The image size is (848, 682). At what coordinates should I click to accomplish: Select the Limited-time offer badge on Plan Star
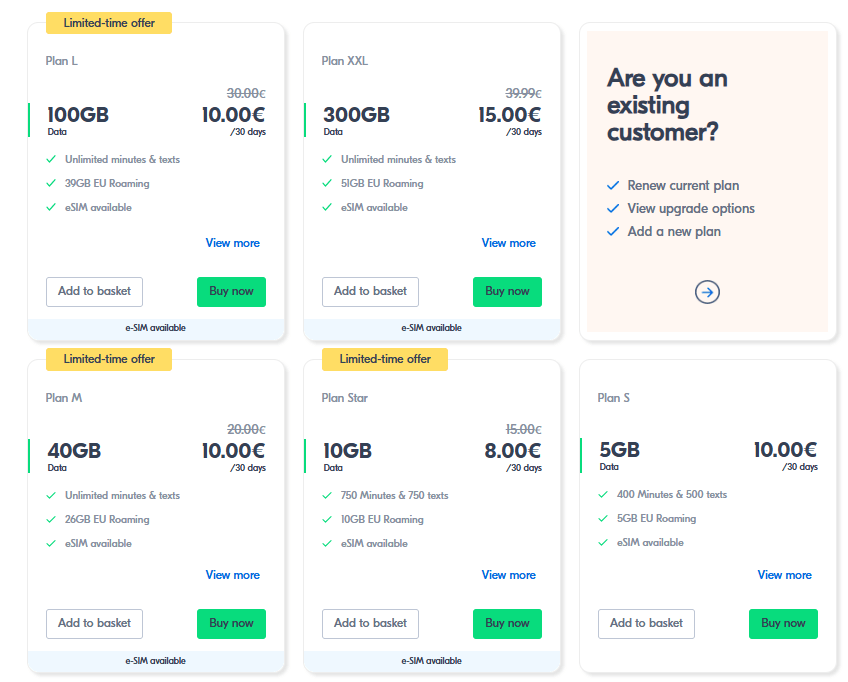[385, 359]
